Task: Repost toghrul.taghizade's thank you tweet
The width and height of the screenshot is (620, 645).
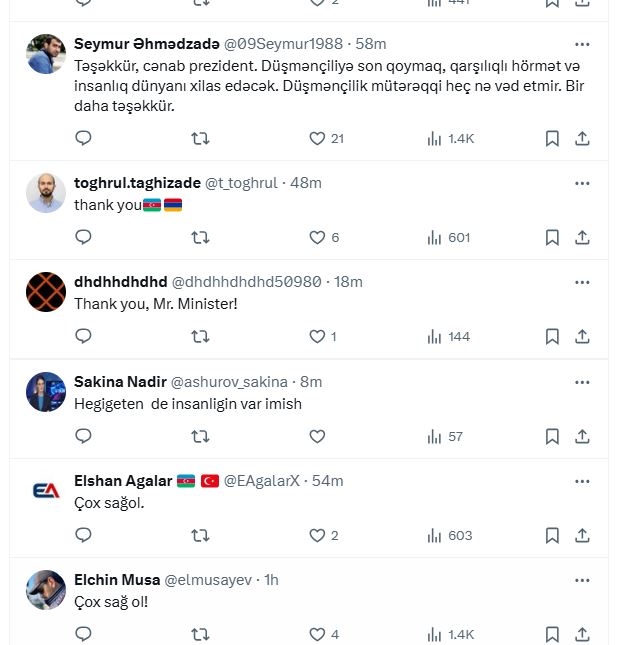Action: 200,237
